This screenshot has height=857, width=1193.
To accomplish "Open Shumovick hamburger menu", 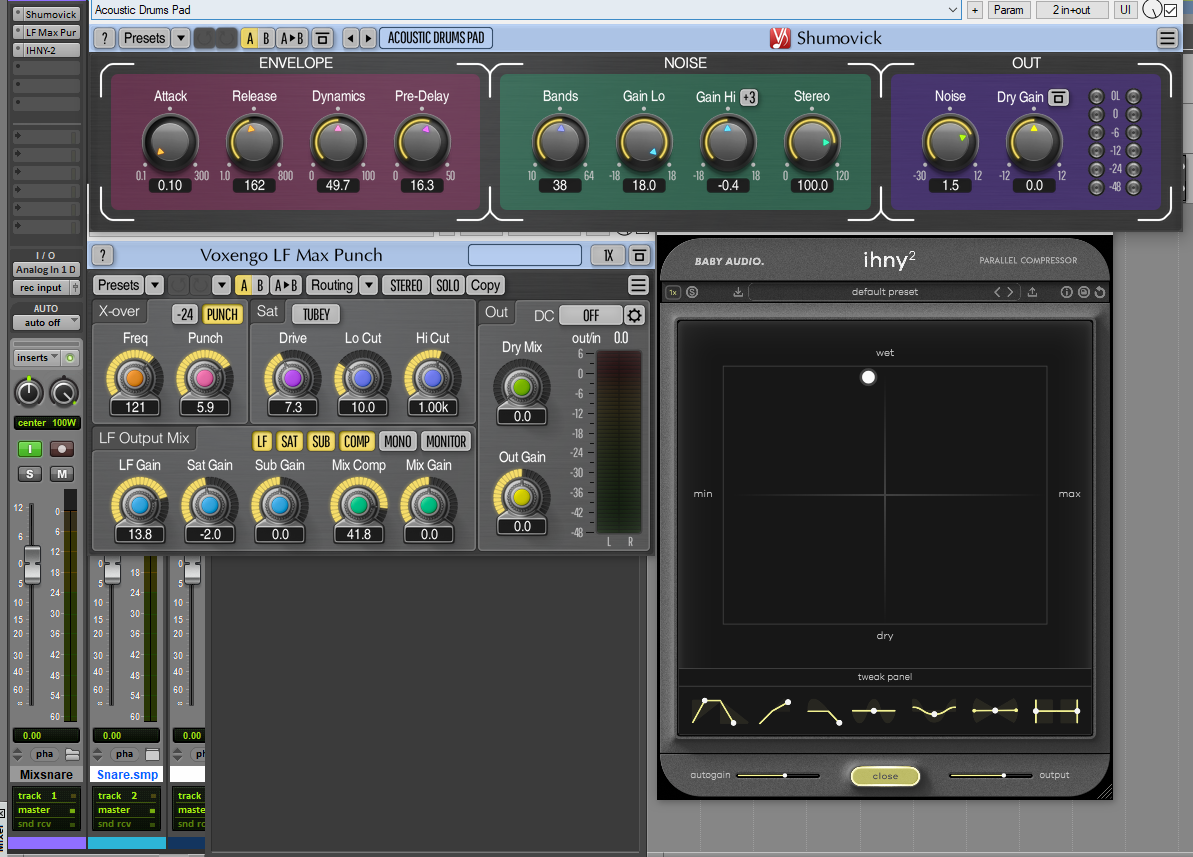I will [x=1166, y=38].
